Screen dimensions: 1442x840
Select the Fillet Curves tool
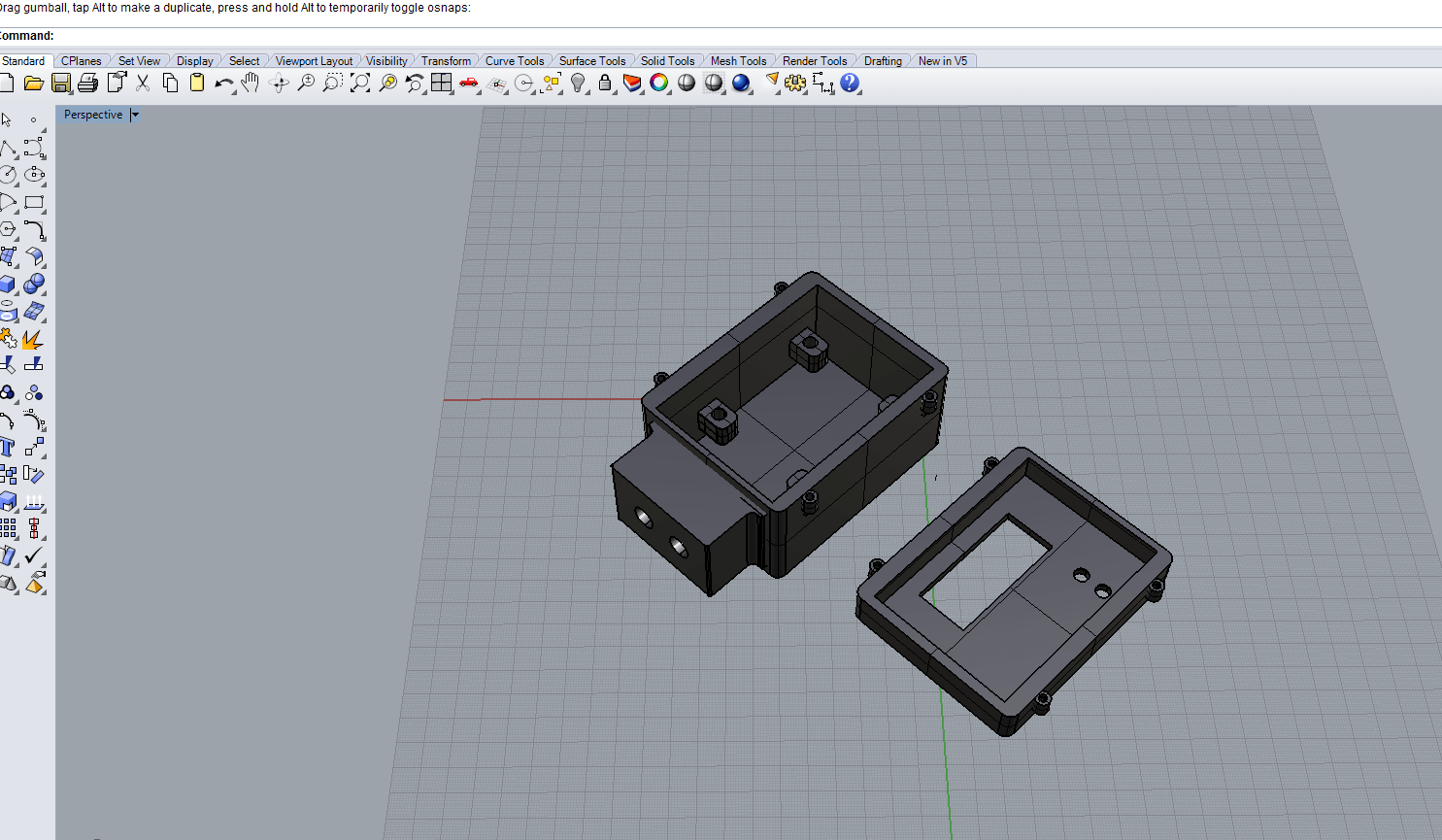tap(35, 230)
